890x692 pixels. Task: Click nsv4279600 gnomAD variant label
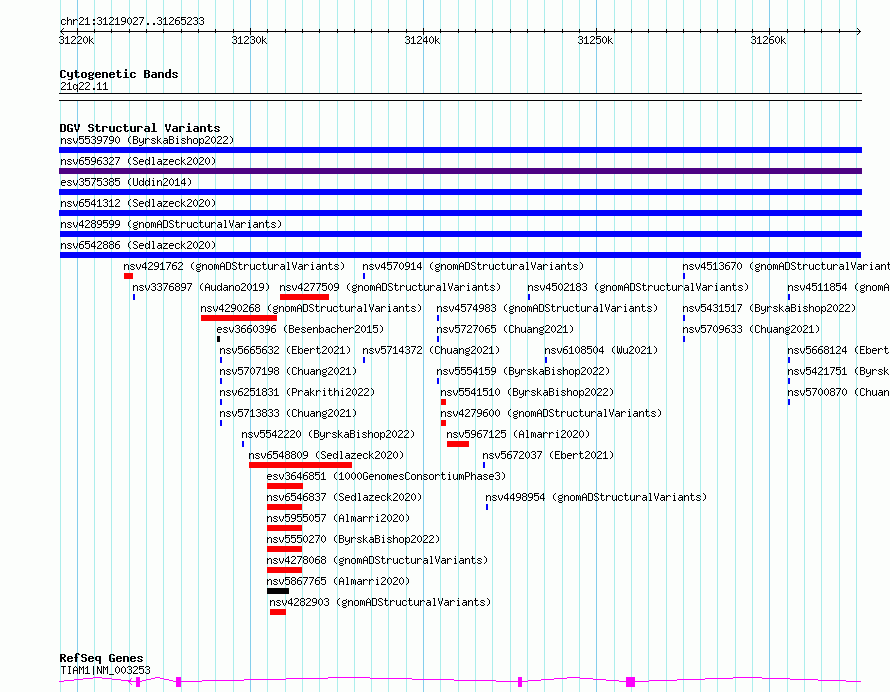click(551, 413)
